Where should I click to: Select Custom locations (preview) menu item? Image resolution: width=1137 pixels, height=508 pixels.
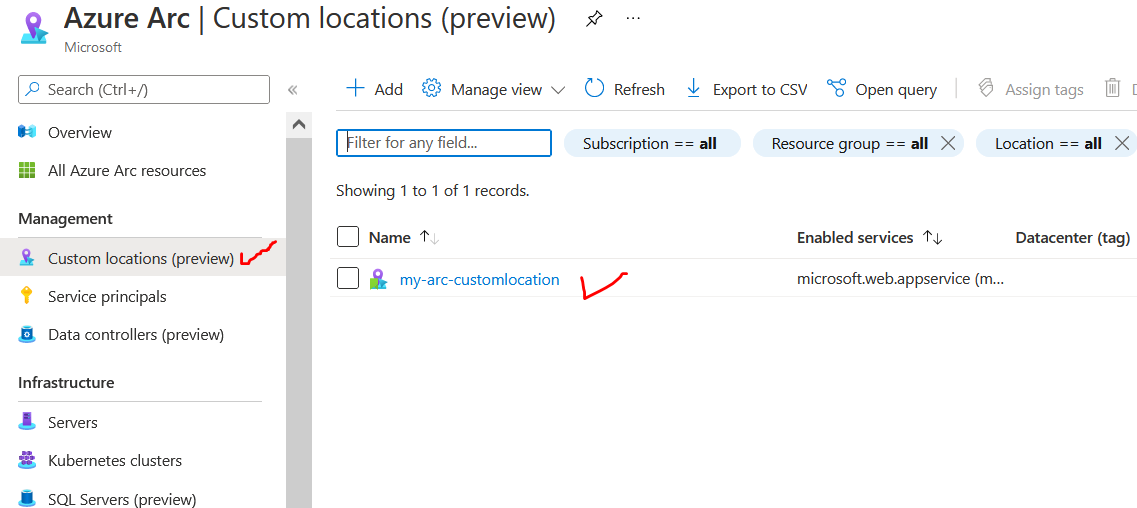141,258
